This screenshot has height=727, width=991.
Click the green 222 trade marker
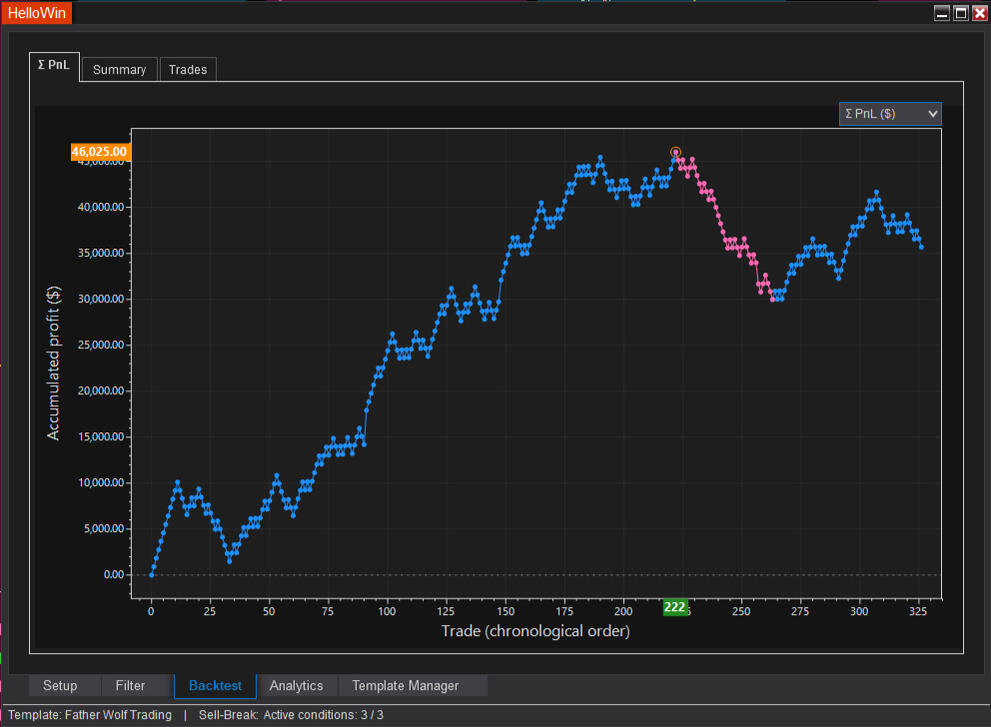coord(675,607)
